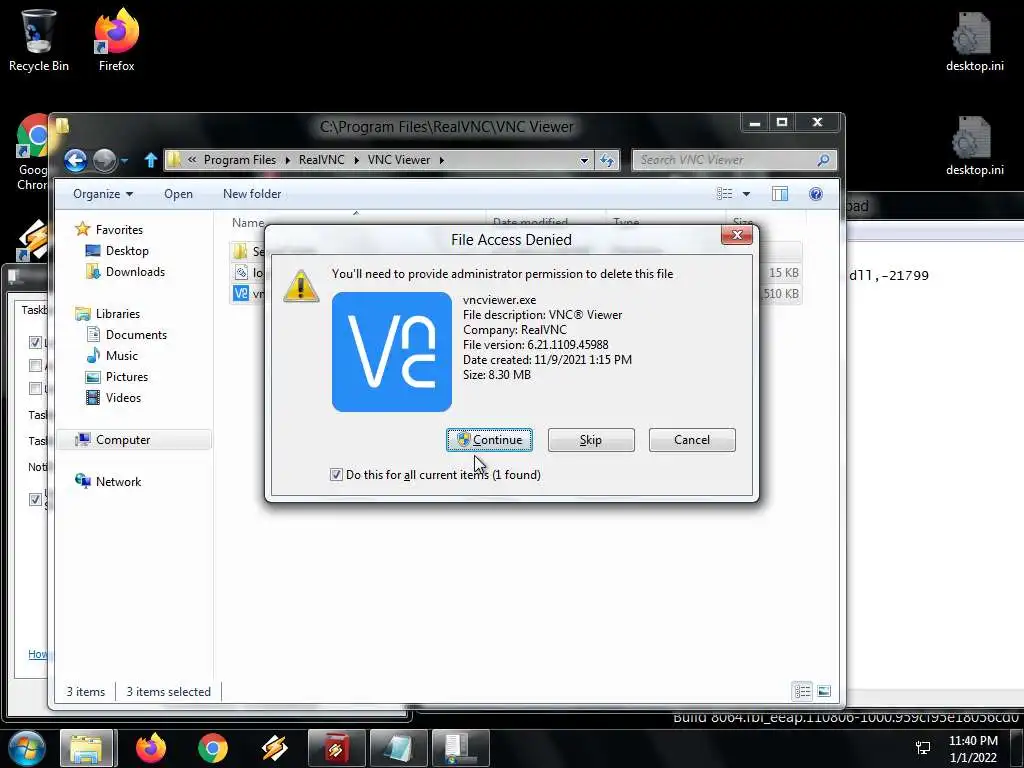1024x768 pixels.
Task: Open Recycle Bin on the desktop
Action: (x=39, y=40)
